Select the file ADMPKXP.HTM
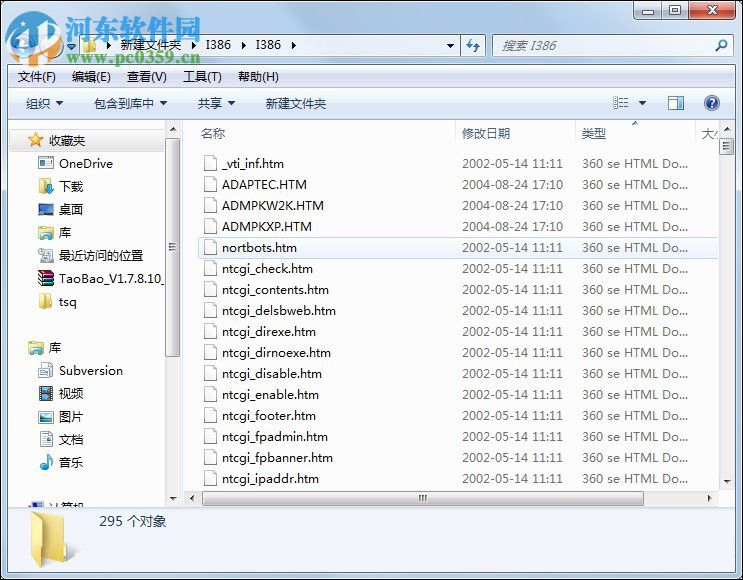Viewport: 743px width, 580px height. coord(267,227)
